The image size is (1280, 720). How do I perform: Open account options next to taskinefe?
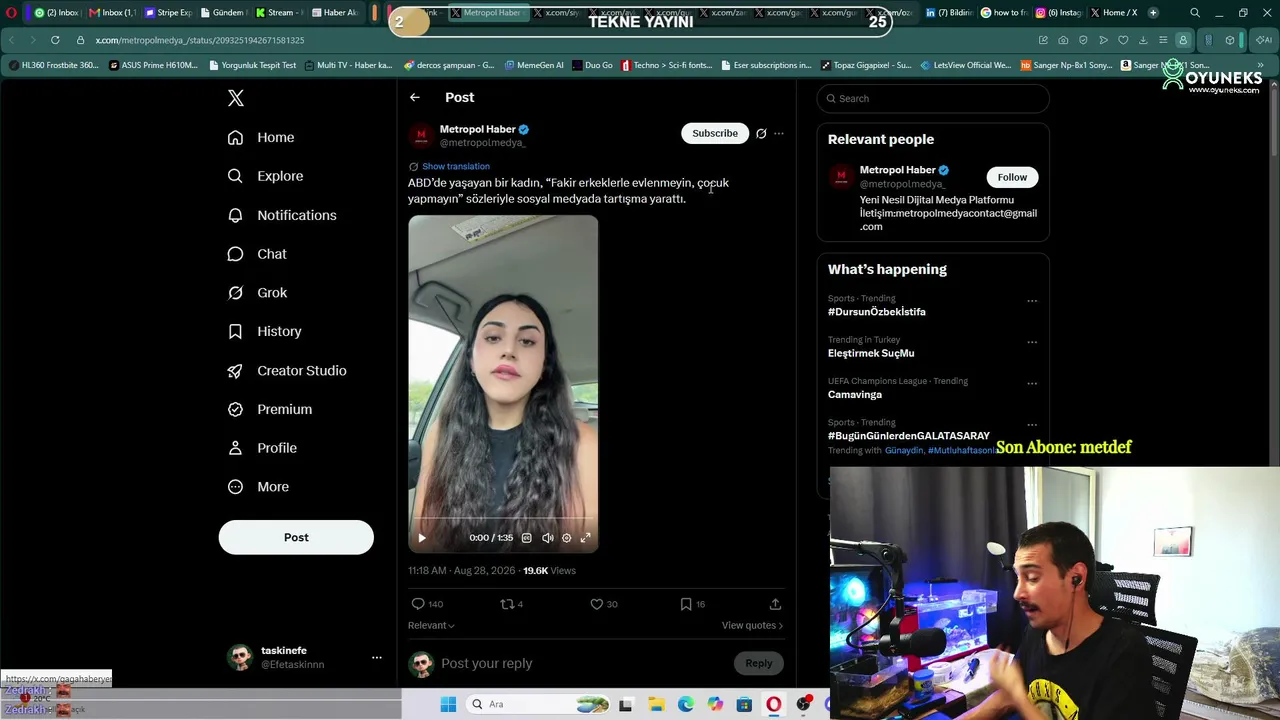(x=377, y=657)
